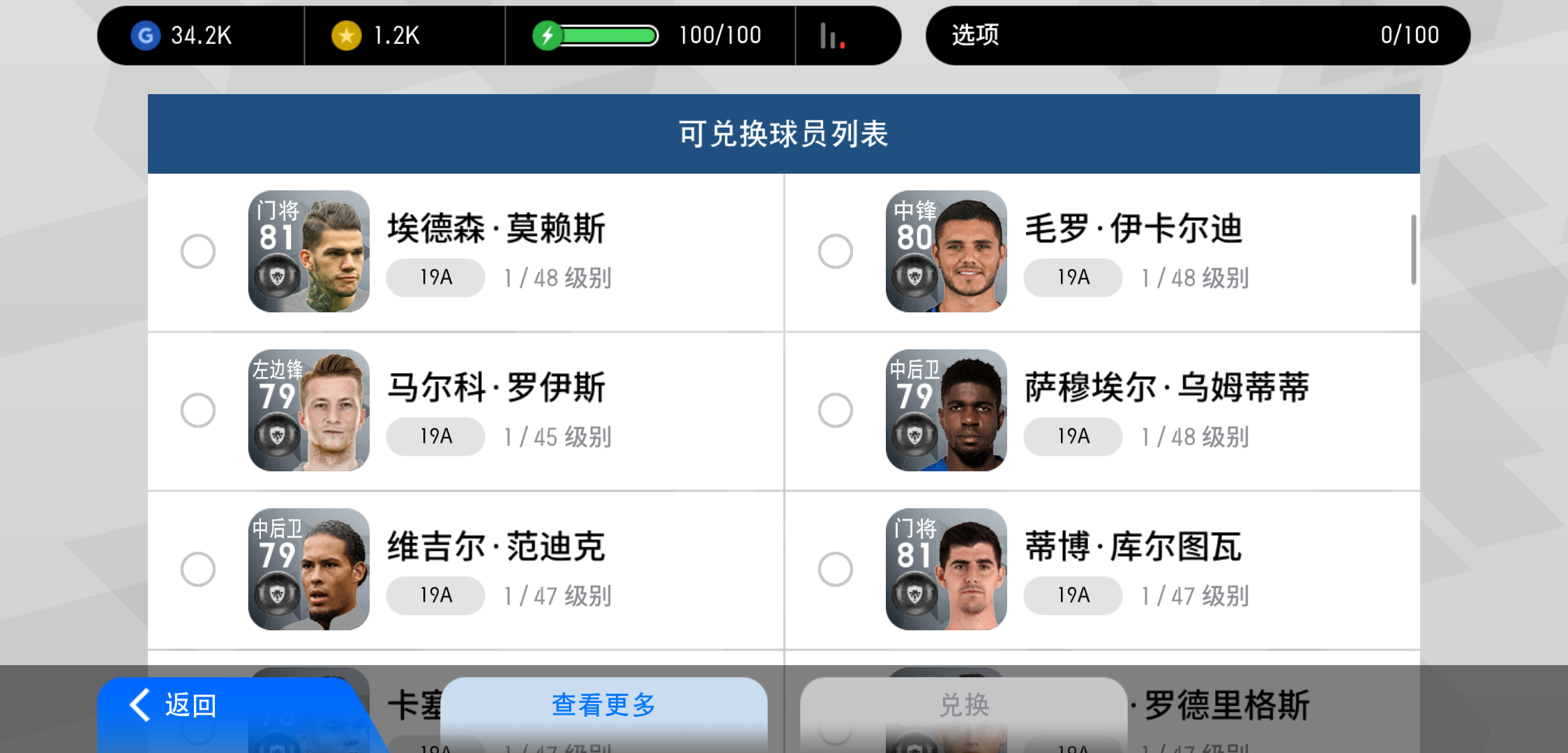Click the blue G currency coin icon

point(146,35)
